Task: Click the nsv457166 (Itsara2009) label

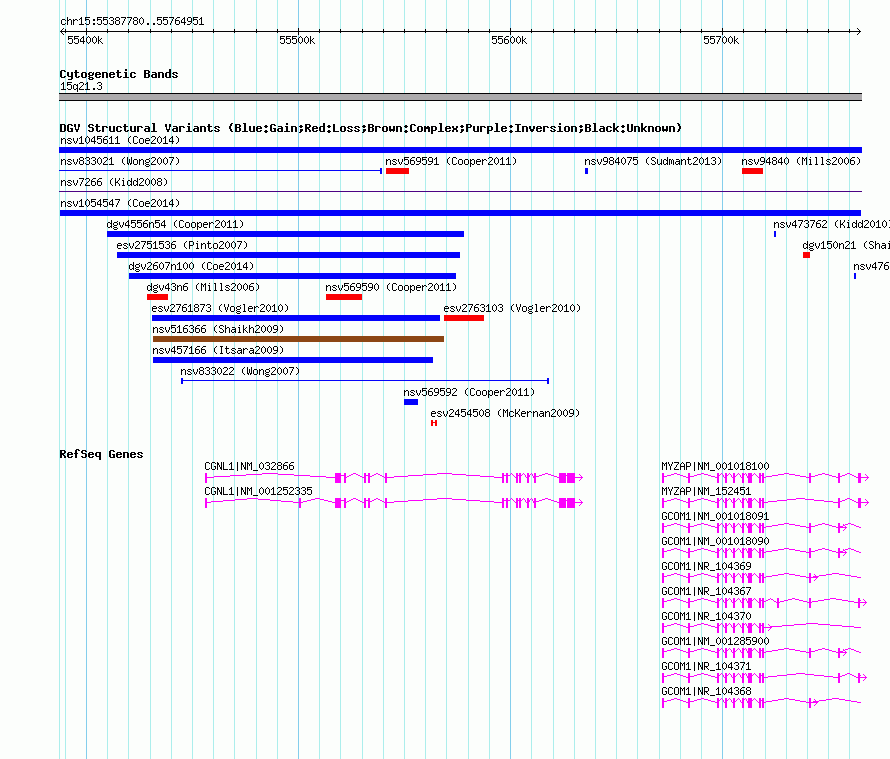Action: point(218,350)
